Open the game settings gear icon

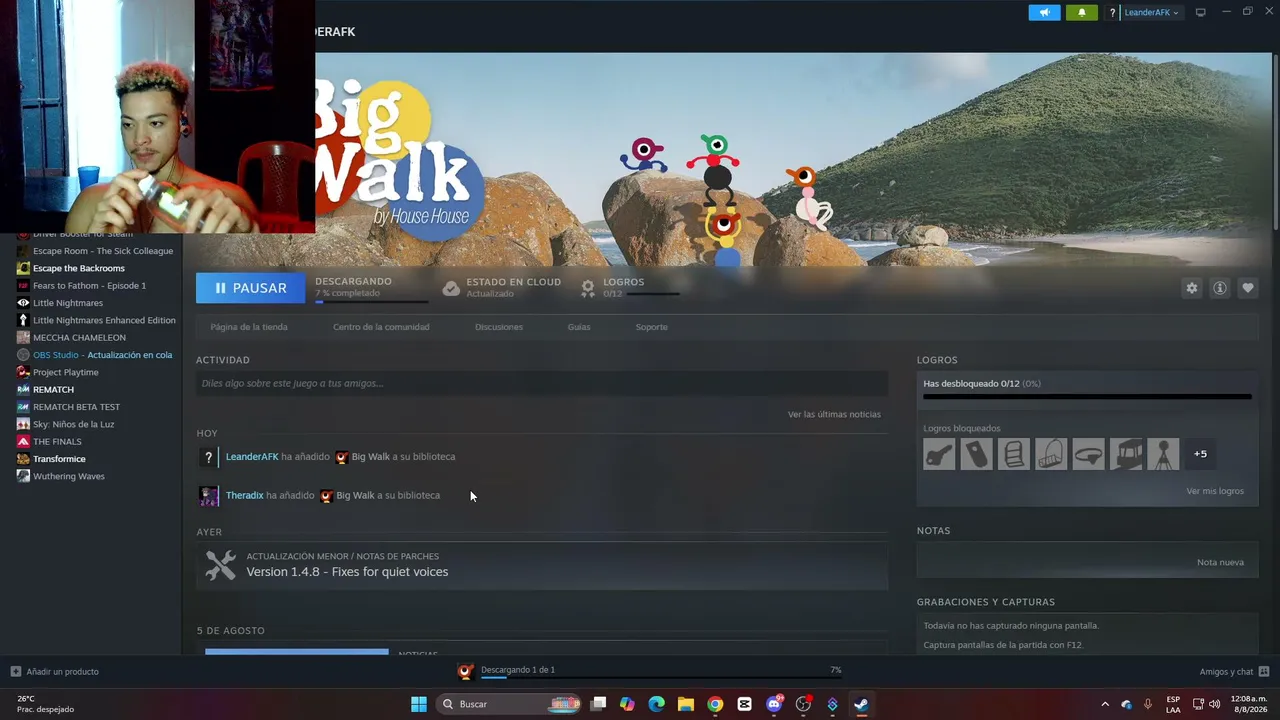pyautogui.click(x=1191, y=288)
